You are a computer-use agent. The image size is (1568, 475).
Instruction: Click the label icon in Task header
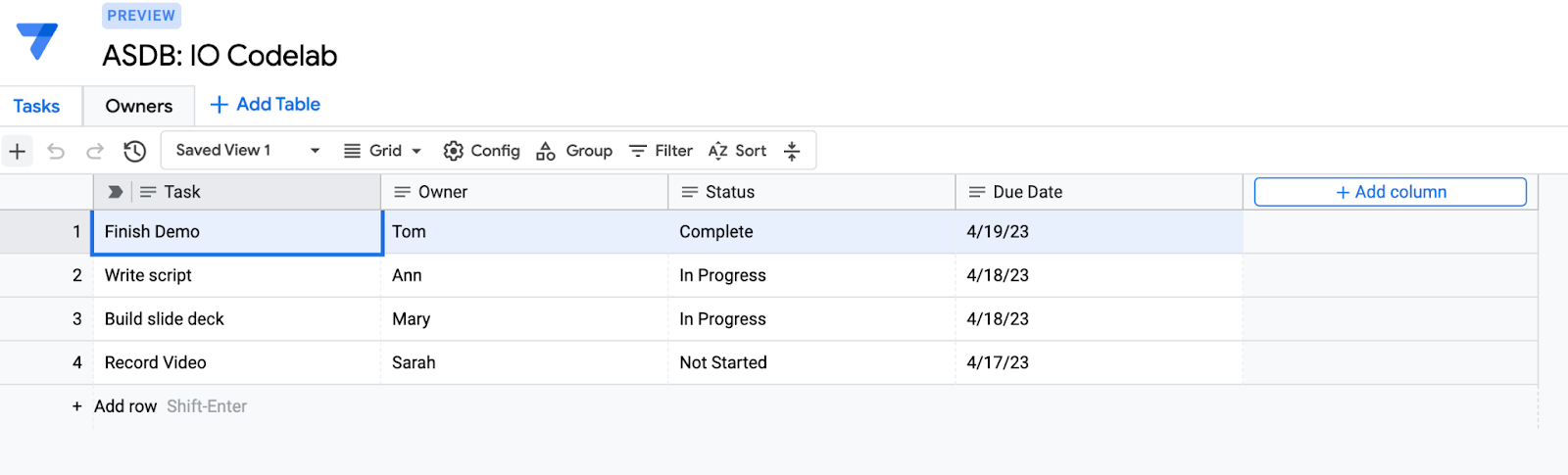(x=116, y=192)
